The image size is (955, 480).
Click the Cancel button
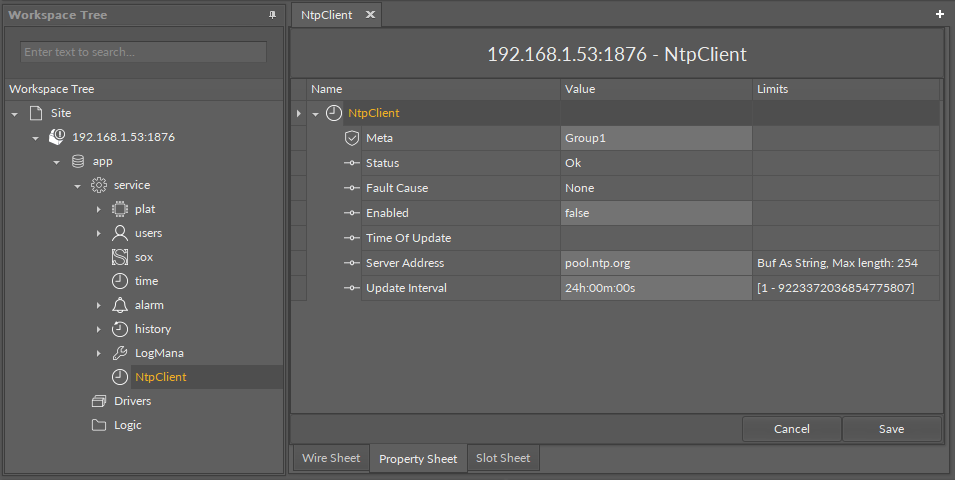(791, 429)
